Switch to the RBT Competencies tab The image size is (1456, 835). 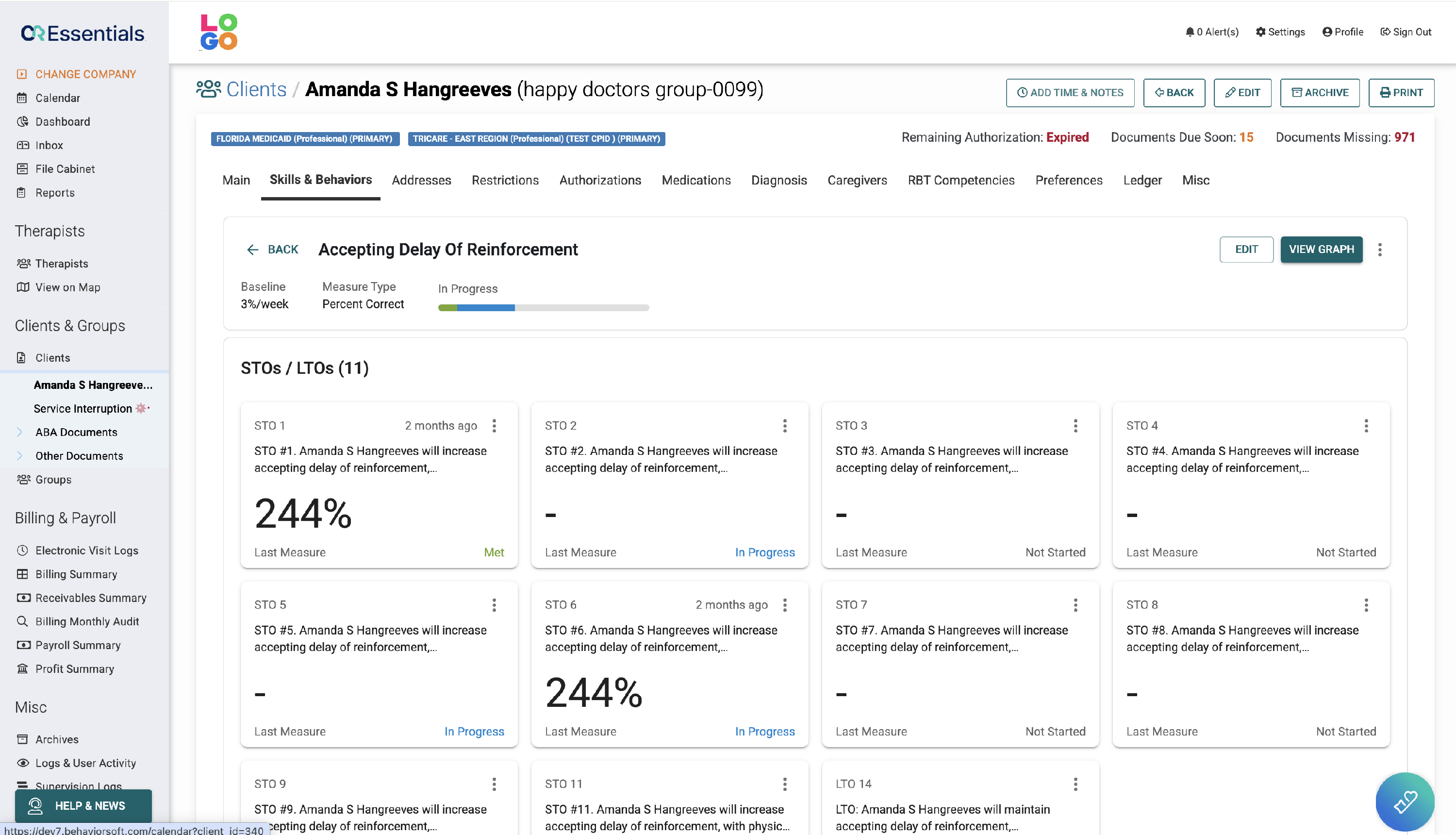pyautogui.click(x=961, y=180)
